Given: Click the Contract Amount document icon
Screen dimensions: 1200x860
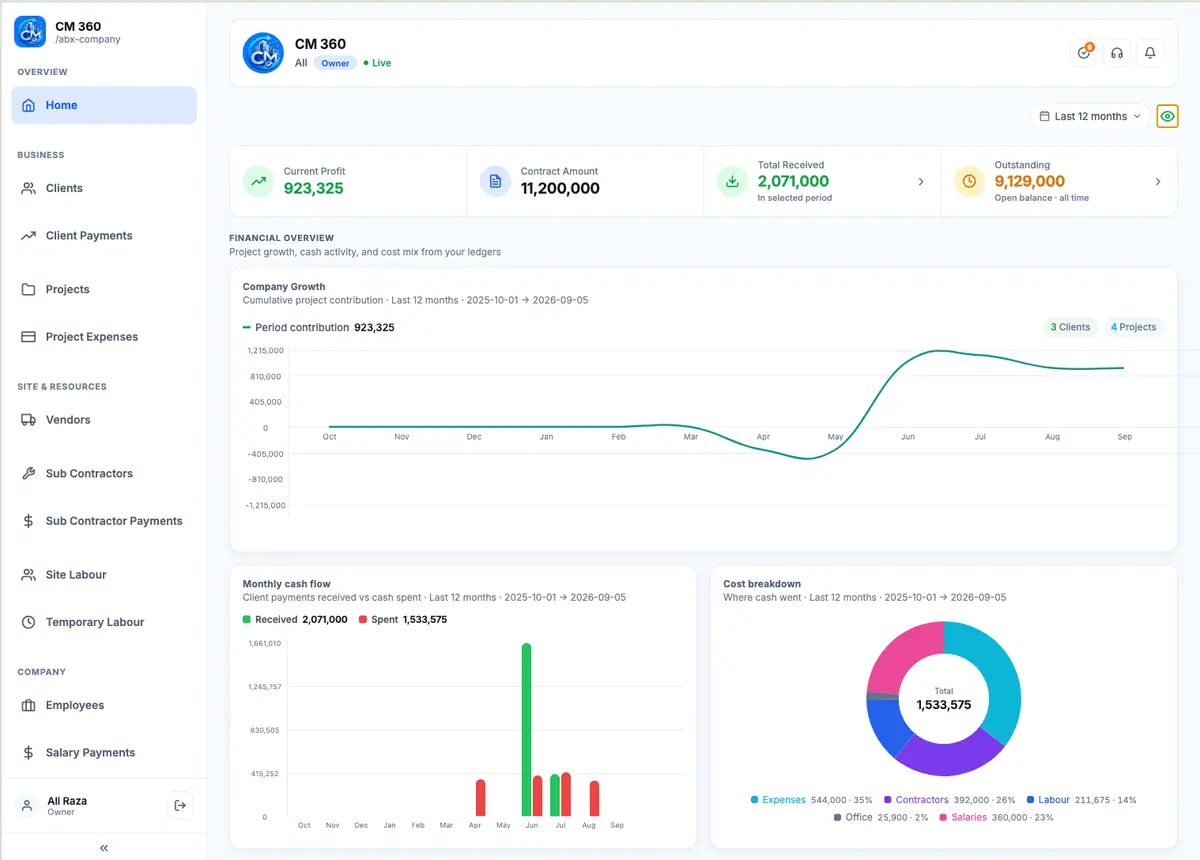Looking at the screenshot, I should 496,182.
